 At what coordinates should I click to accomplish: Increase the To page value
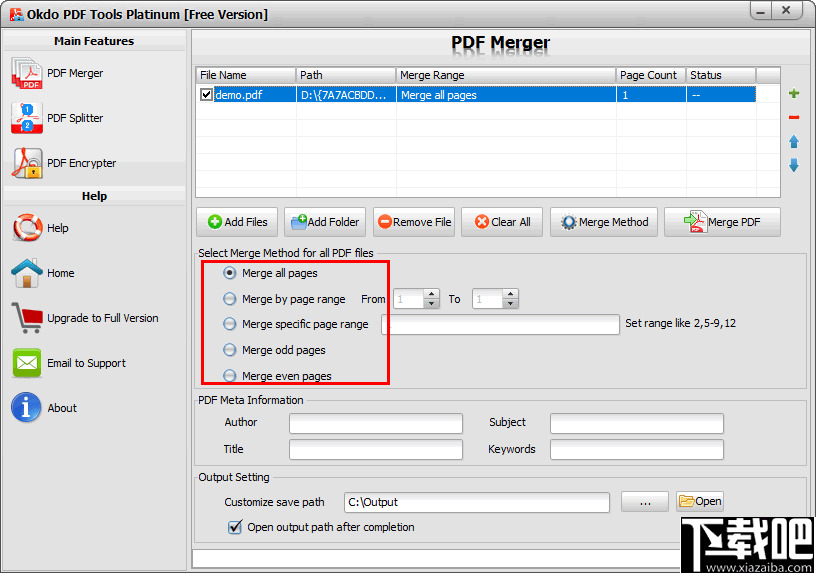[511, 295]
